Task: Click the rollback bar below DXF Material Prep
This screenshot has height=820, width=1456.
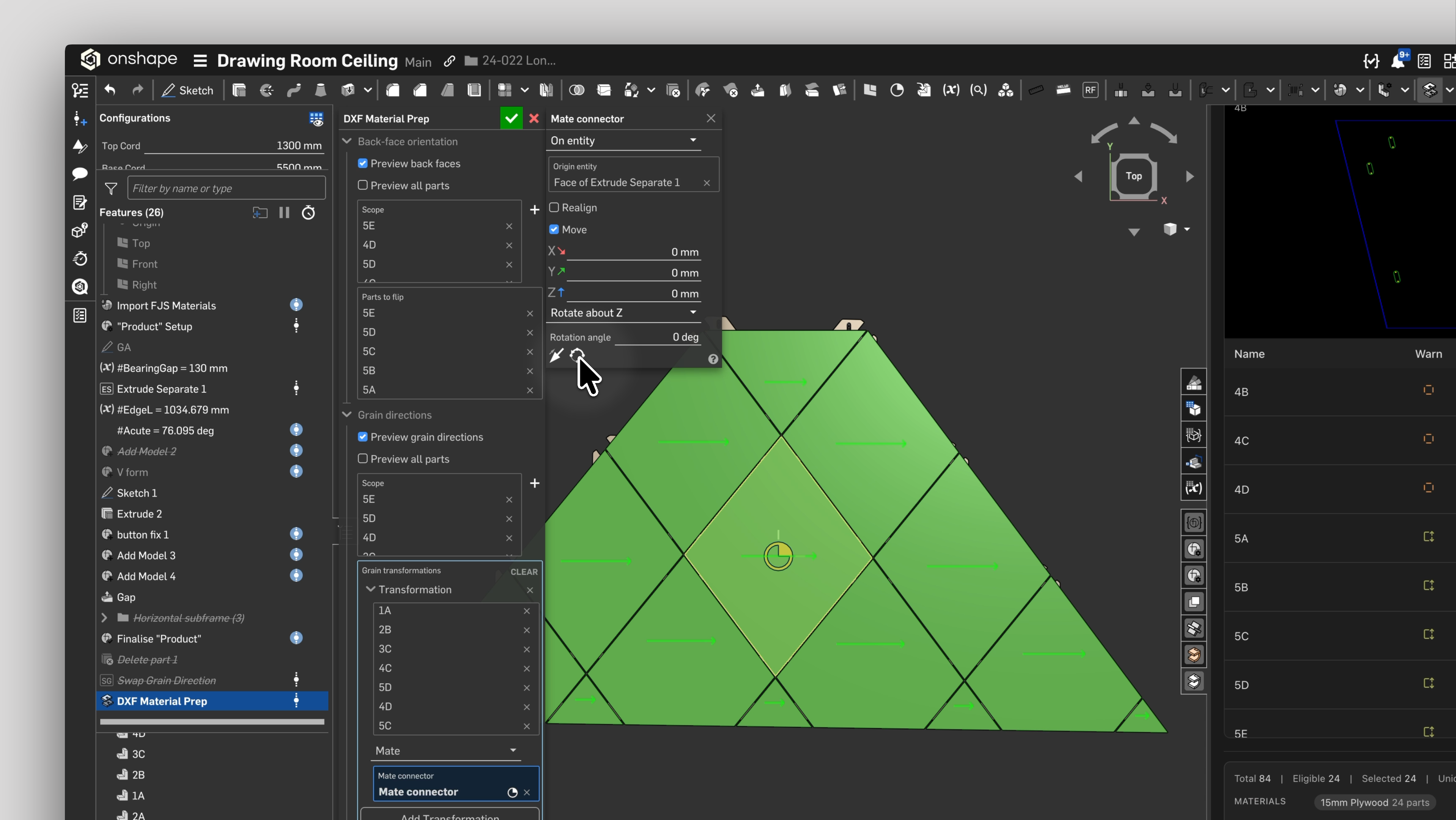Action: (x=212, y=722)
